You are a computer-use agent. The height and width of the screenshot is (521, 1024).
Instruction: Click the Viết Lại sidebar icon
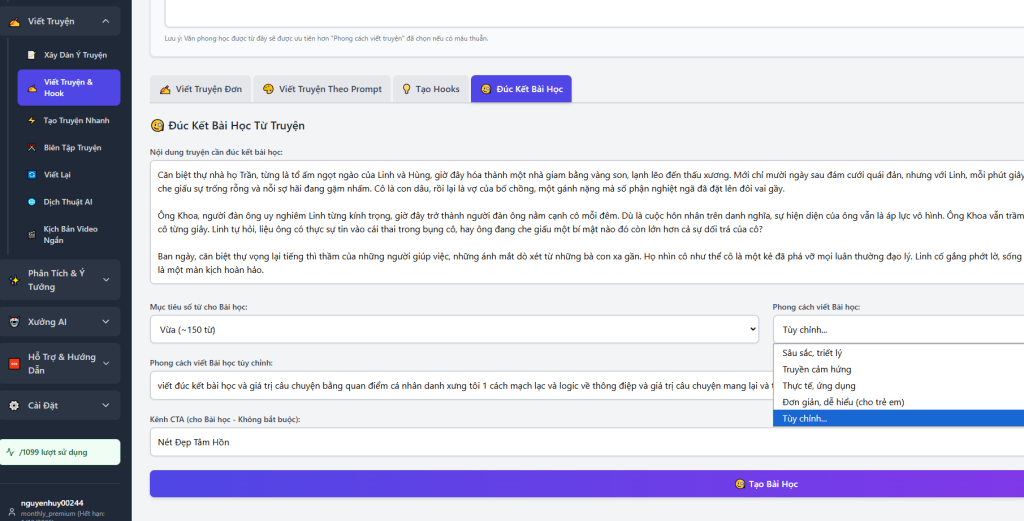pos(31,174)
